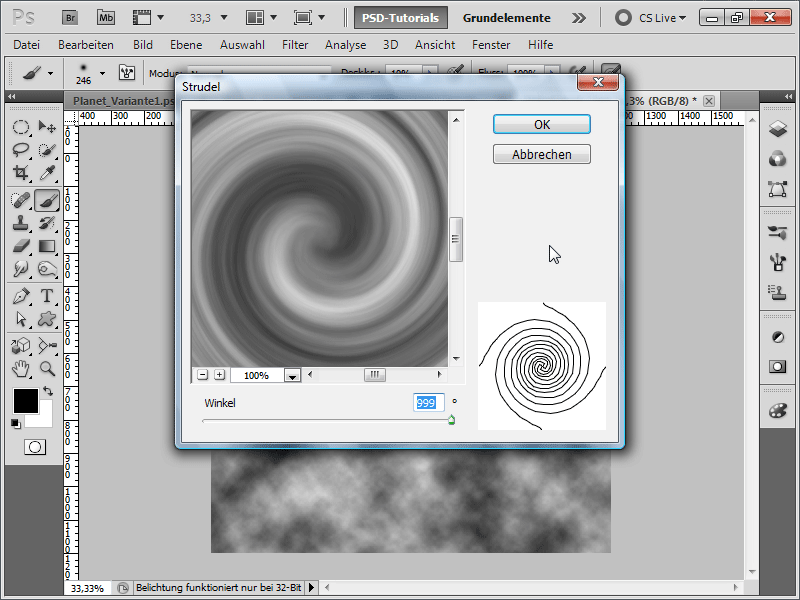The height and width of the screenshot is (600, 800).
Task: Toggle the Brush panel button
Action: 127,72
